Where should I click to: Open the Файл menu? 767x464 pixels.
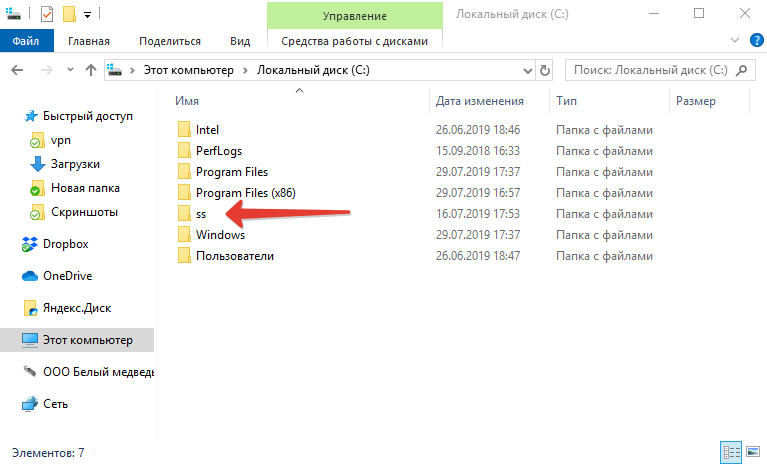pos(26,41)
